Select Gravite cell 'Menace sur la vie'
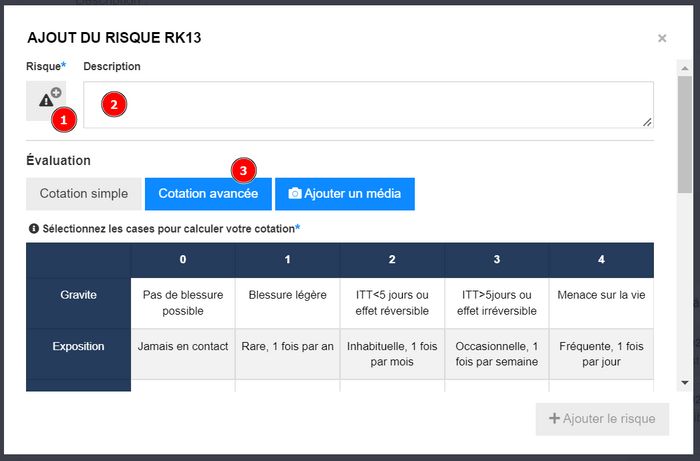The height and width of the screenshot is (461, 700). (601, 303)
